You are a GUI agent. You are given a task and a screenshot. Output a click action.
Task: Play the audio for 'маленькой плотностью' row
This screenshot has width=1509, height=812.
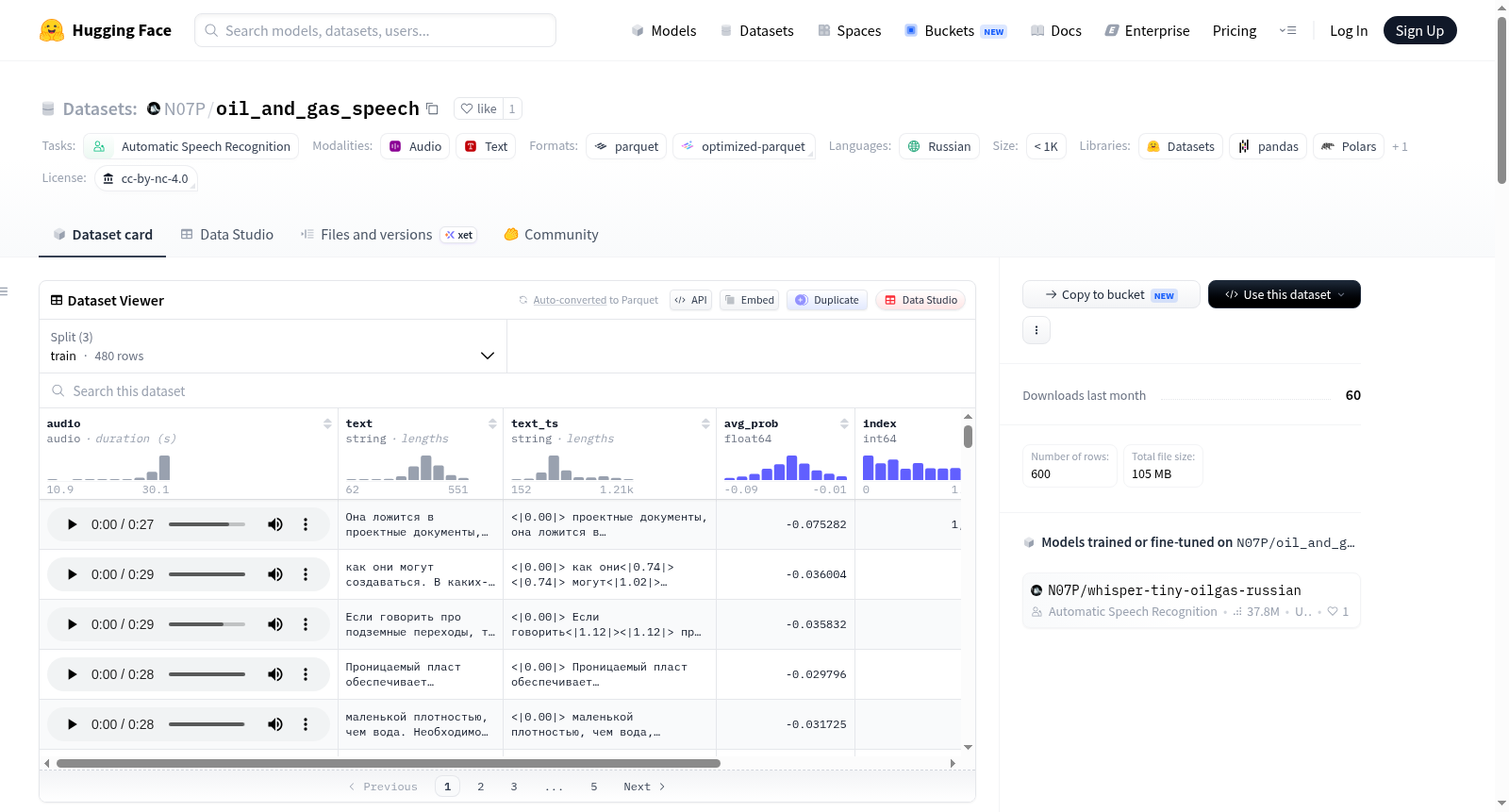[72, 724]
